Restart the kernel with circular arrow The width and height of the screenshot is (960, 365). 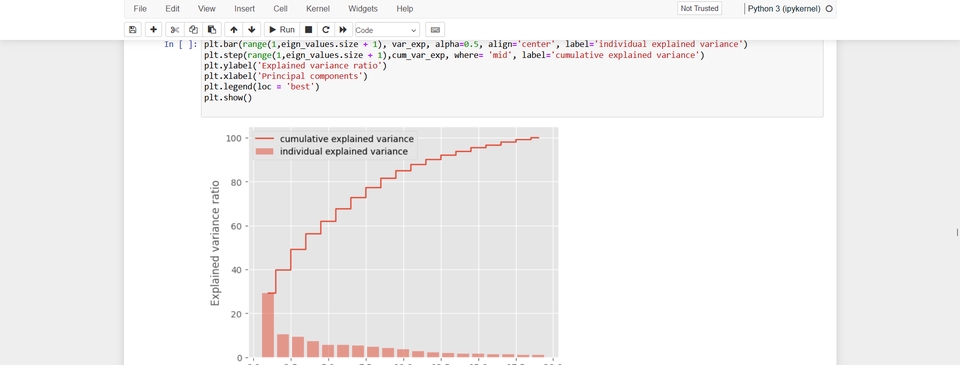coord(326,29)
